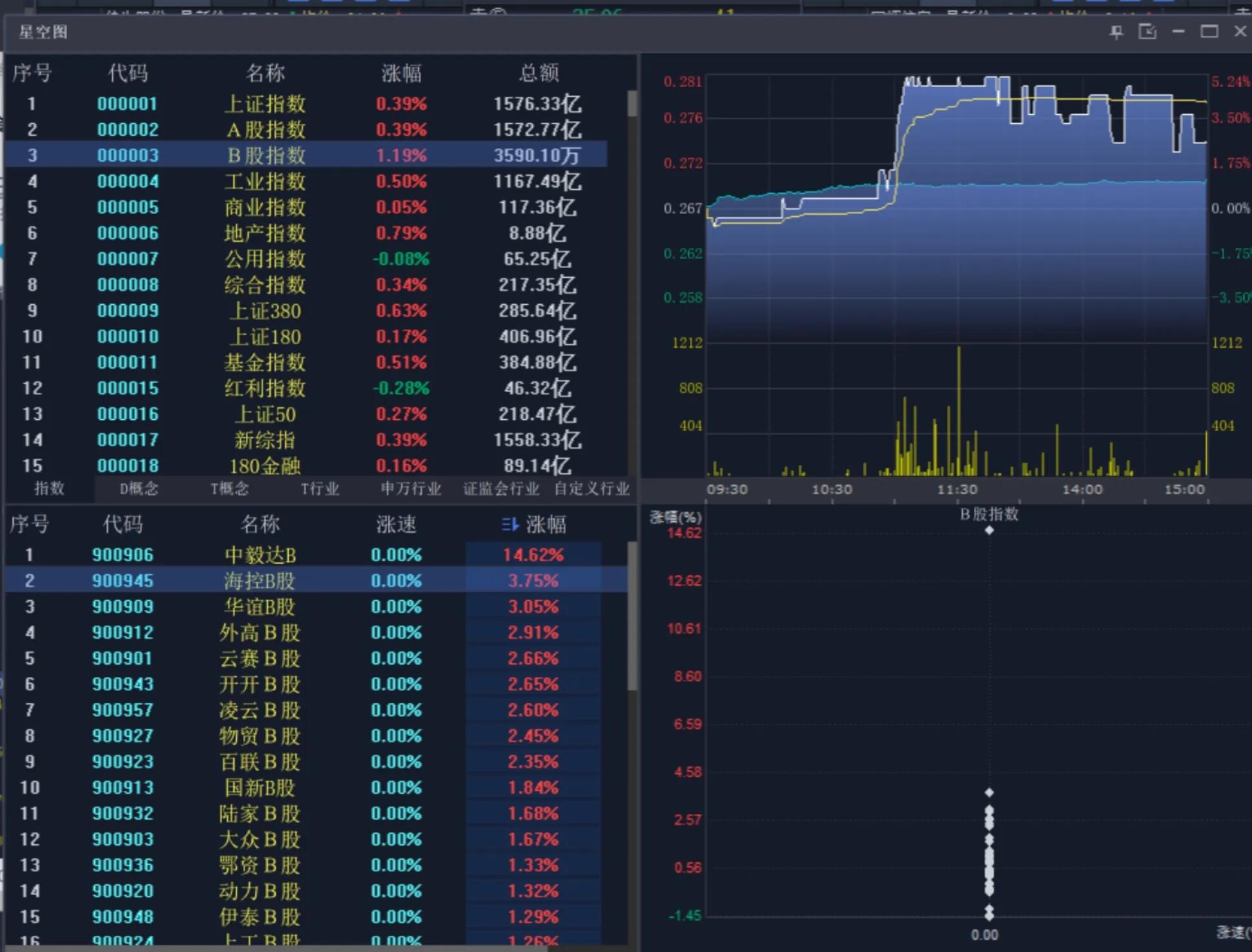The image size is (1252, 952).
Task: Select the 中毅达B stock row
Action: [x=260, y=555]
